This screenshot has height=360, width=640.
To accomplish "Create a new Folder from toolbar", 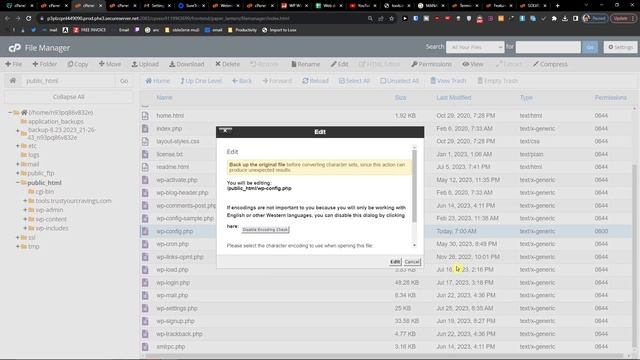I will (x=44, y=64).
